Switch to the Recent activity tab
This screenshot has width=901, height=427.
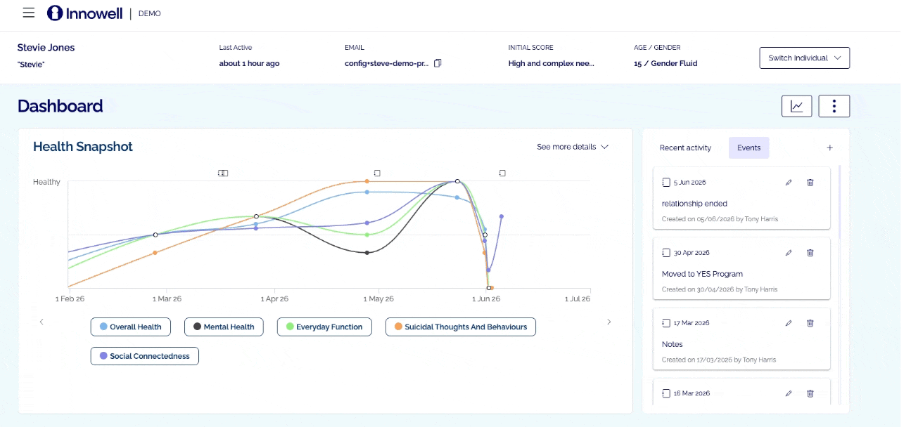[685, 148]
